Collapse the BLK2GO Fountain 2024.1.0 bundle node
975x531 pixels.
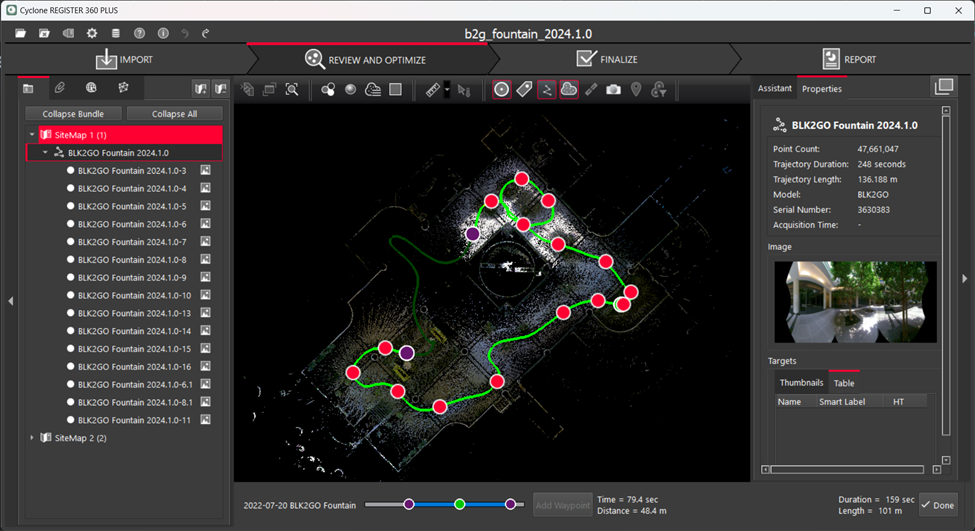point(45,153)
